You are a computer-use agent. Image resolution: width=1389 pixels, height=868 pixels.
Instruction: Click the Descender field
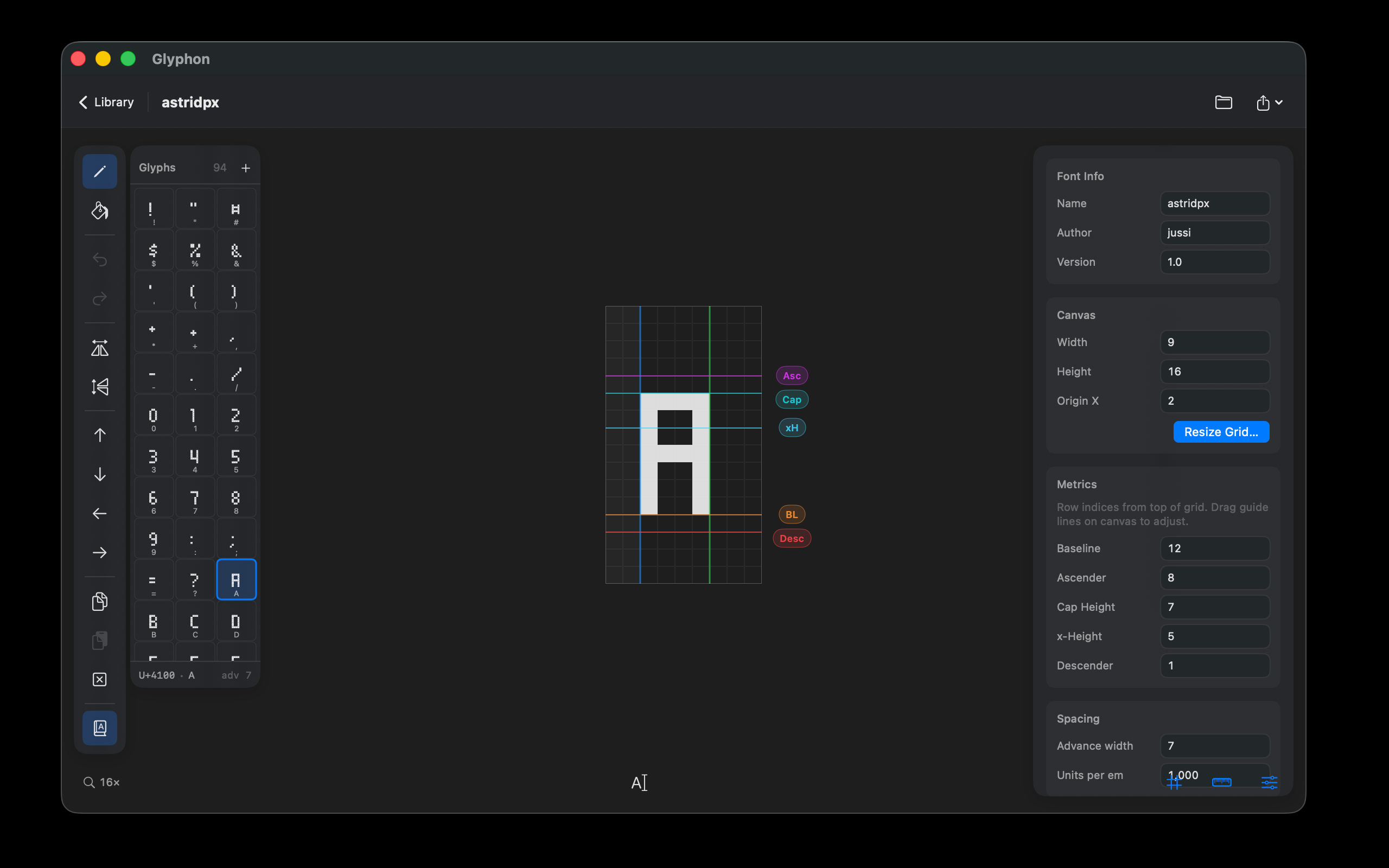click(x=1214, y=665)
